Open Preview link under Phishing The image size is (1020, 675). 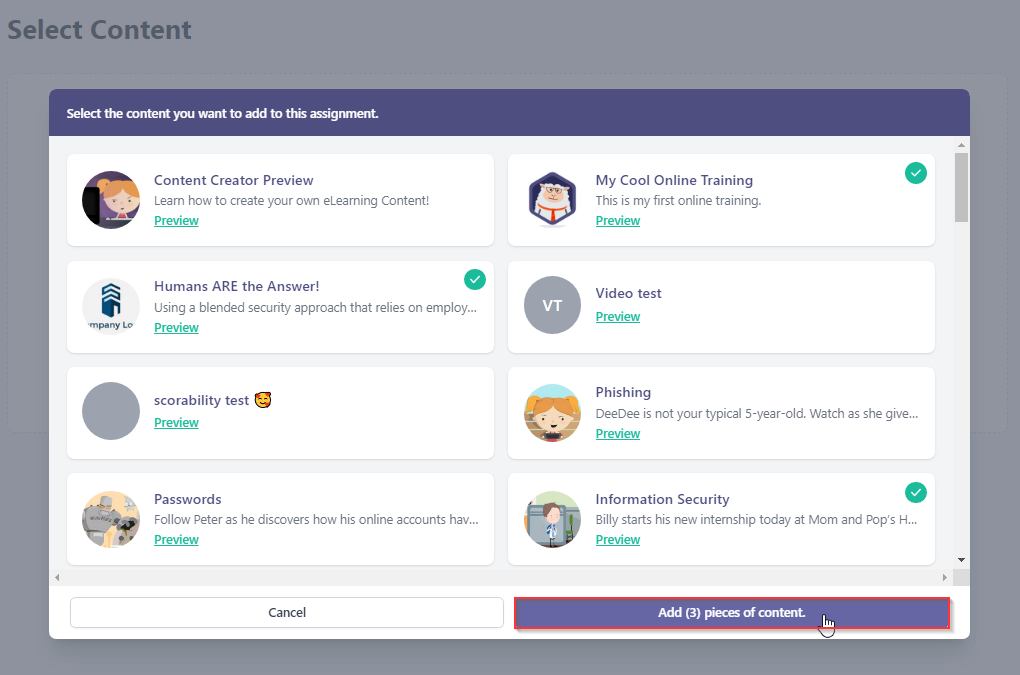click(x=618, y=434)
